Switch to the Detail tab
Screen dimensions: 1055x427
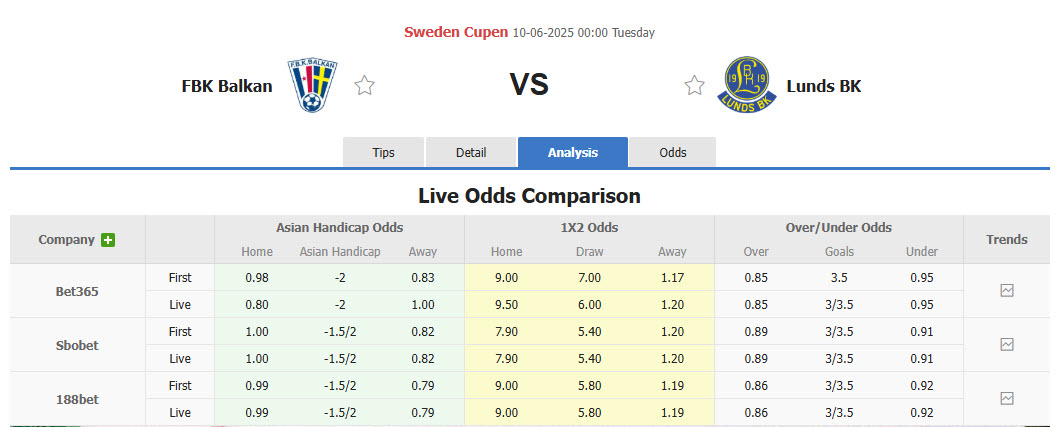point(471,153)
